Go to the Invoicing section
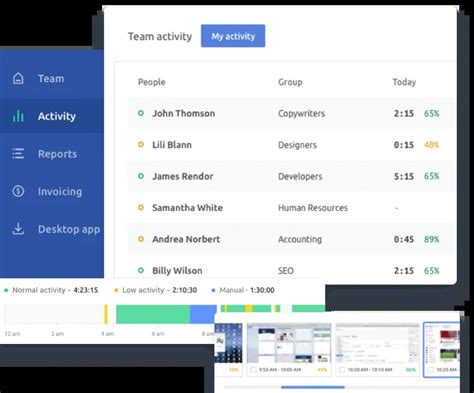 tap(52, 191)
